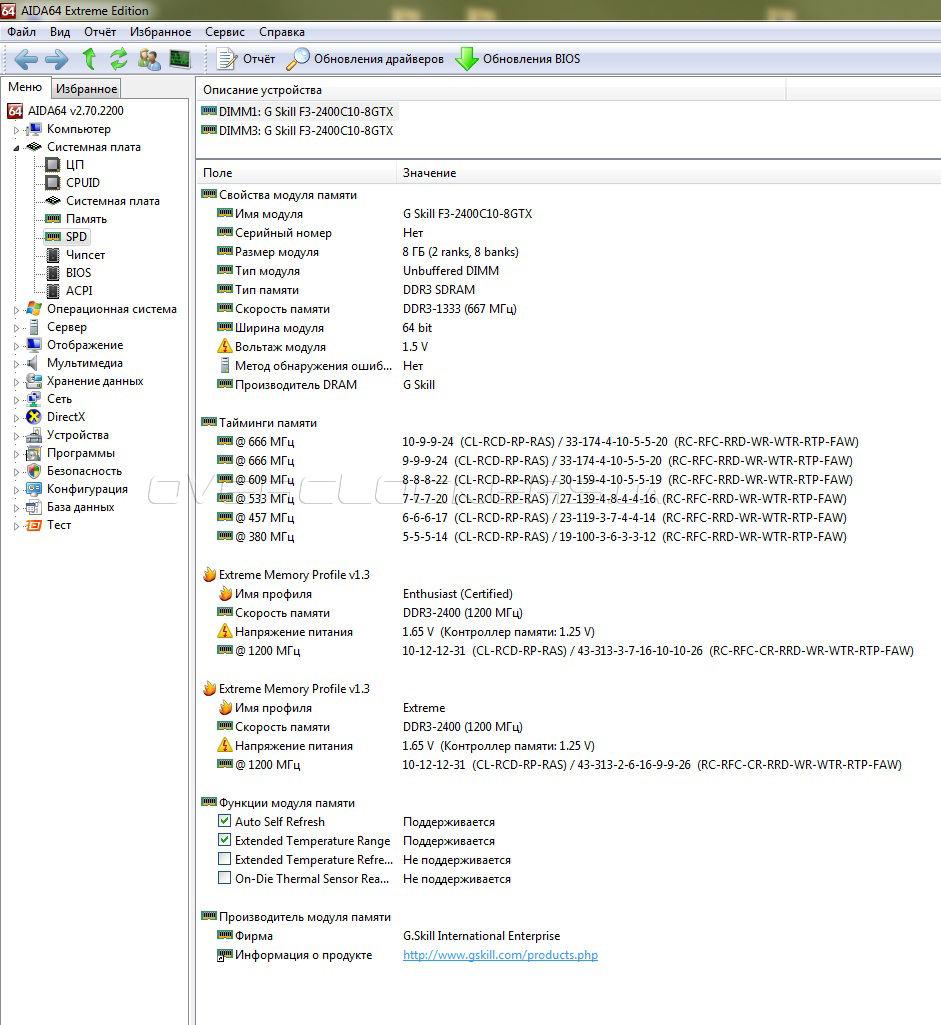
Task: Select AIDA64 v2.70.2200 root node
Action: [x=65, y=110]
